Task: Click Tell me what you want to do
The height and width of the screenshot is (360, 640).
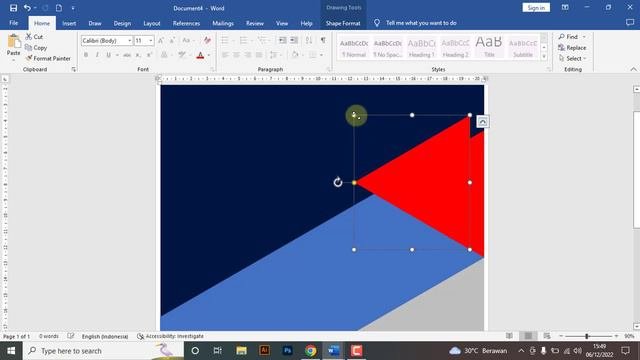Action: 421,23
